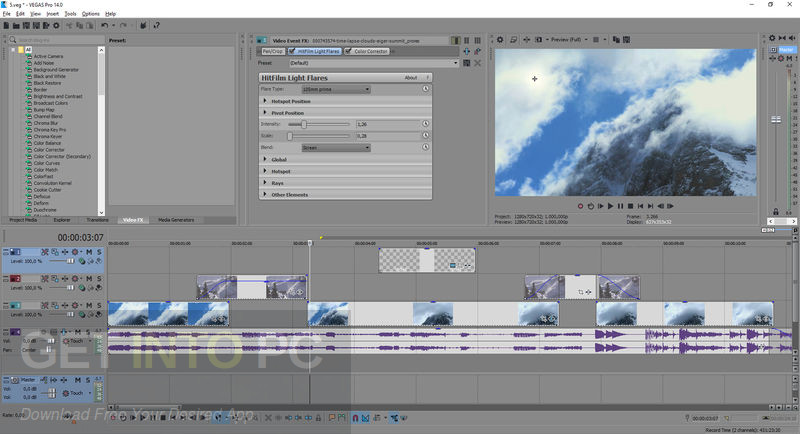The width and height of the screenshot is (800, 434).
Task: Switch to the Media Generators tab
Action: click(176, 220)
